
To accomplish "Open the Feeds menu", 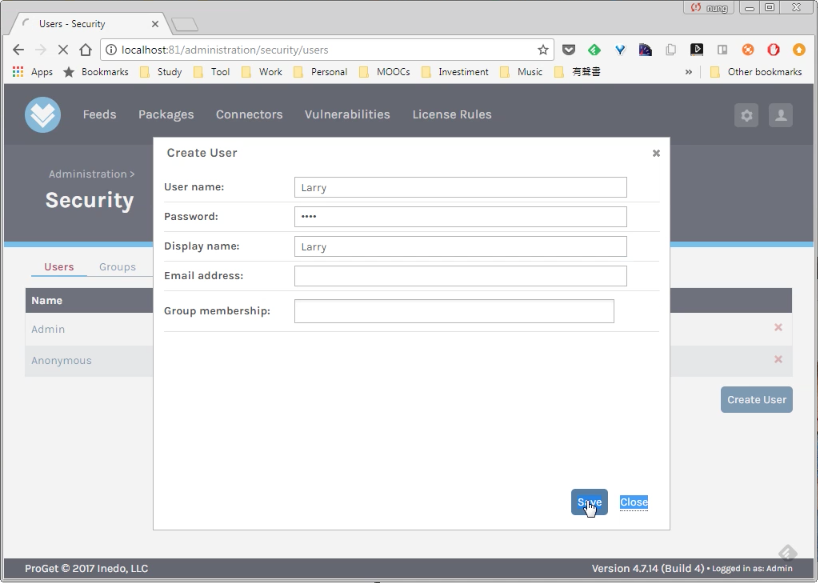I will pyautogui.click(x=99, y=115).
